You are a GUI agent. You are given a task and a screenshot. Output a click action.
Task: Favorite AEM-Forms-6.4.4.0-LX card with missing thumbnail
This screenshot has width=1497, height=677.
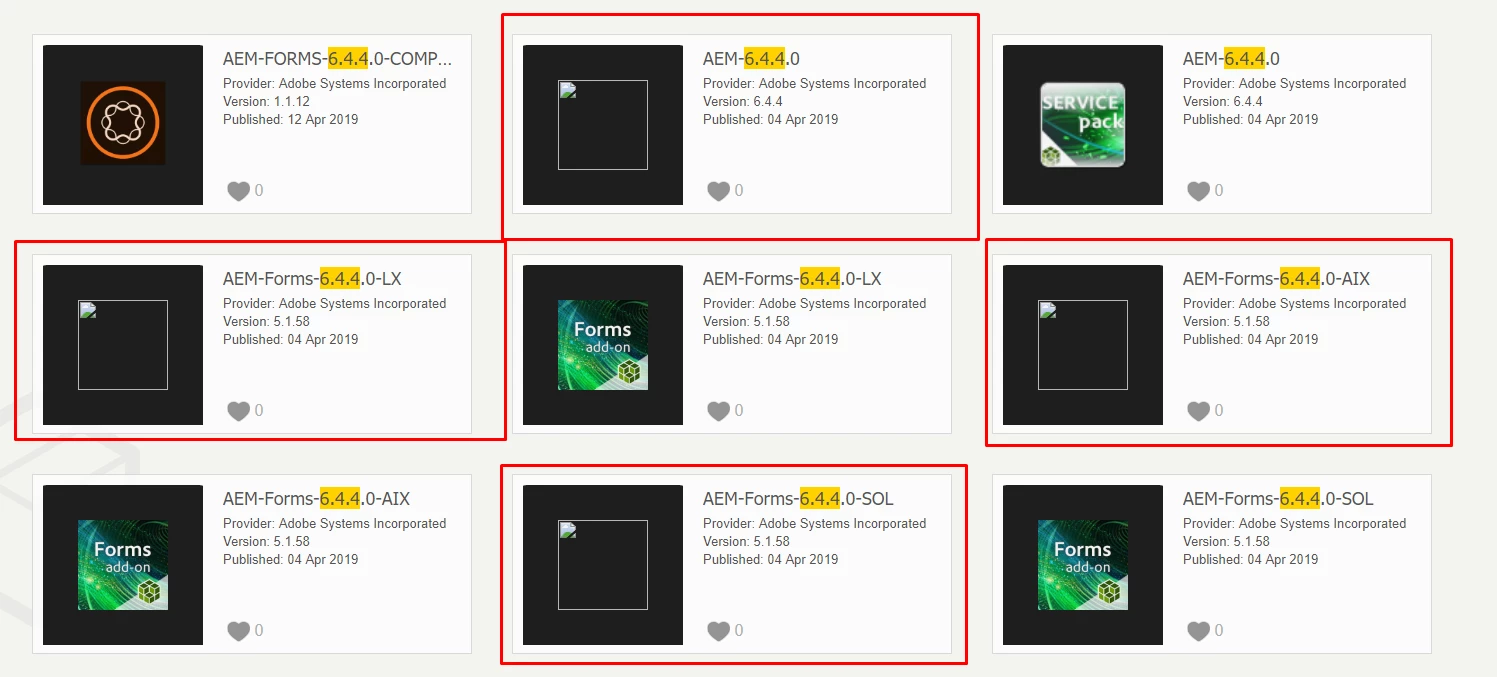point(238,411)
